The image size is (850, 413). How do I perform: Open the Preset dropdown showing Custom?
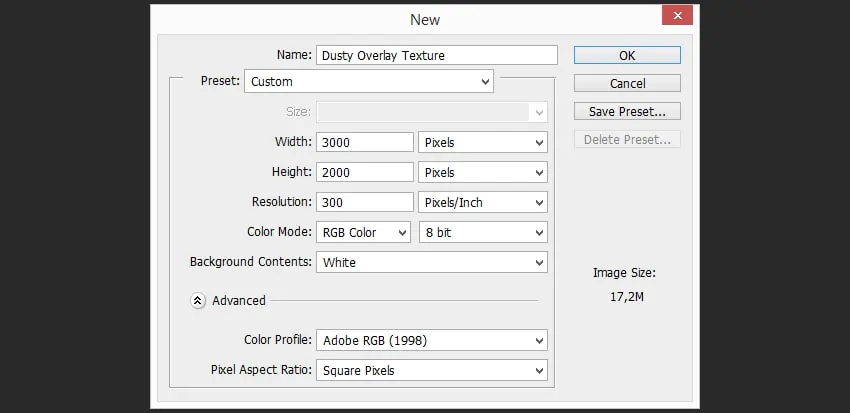point(369,81)
